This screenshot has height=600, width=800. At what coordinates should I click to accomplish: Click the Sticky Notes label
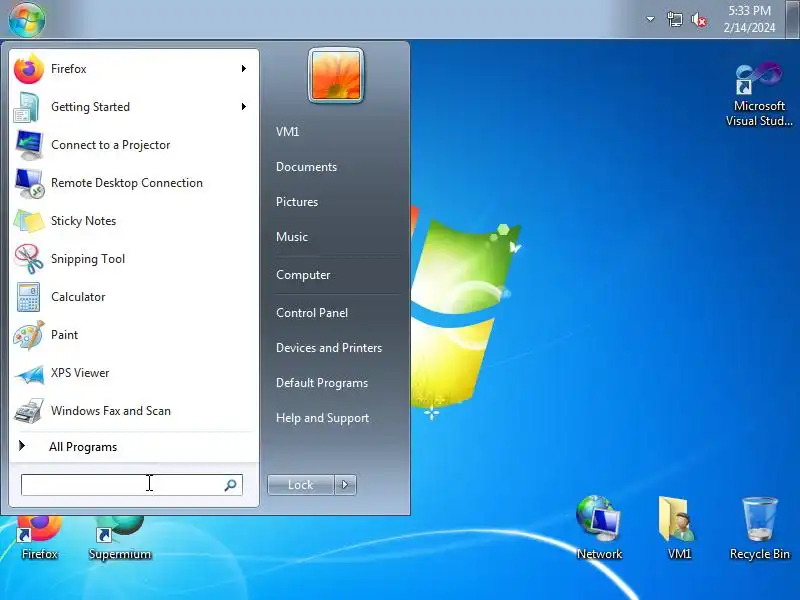[x=84, y=221]
